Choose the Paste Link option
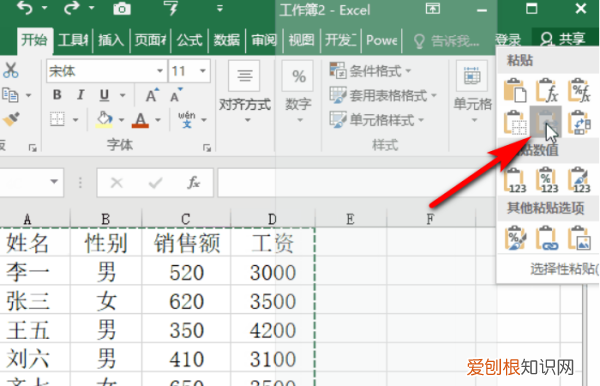The width and height of the screenshot is (600, 386). pyautogui.click(x=547, y=238)
